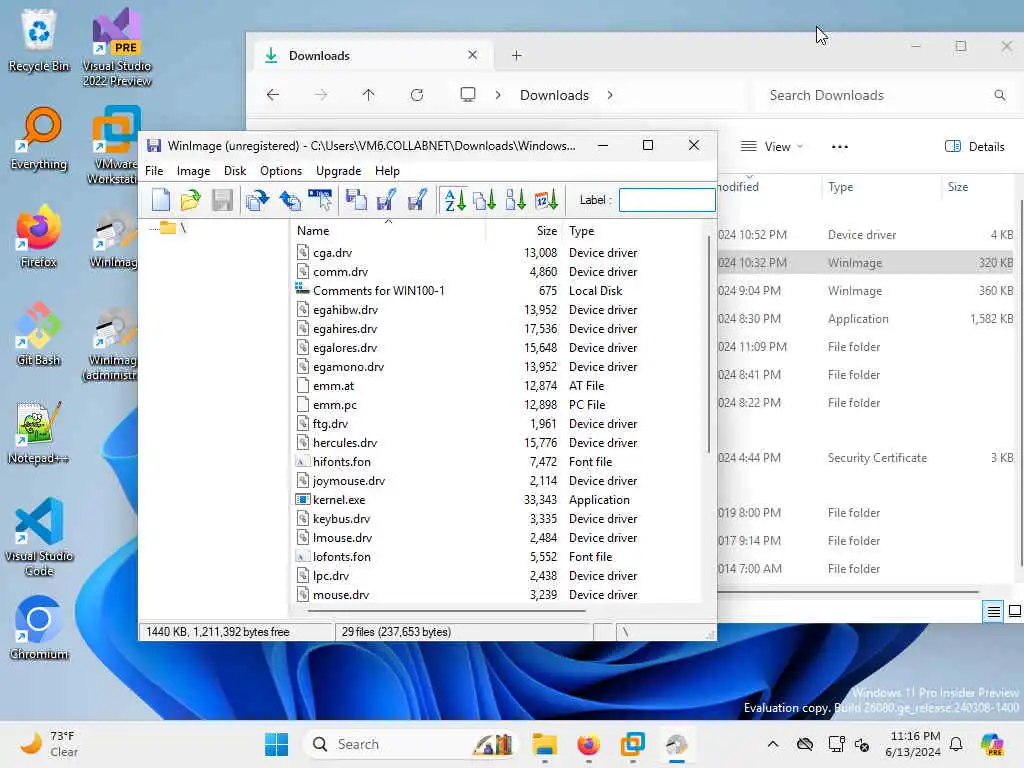The height and width of the screenshot is (768, 1024).
Task: Select the emm.at file
Action: coord(333,386)
